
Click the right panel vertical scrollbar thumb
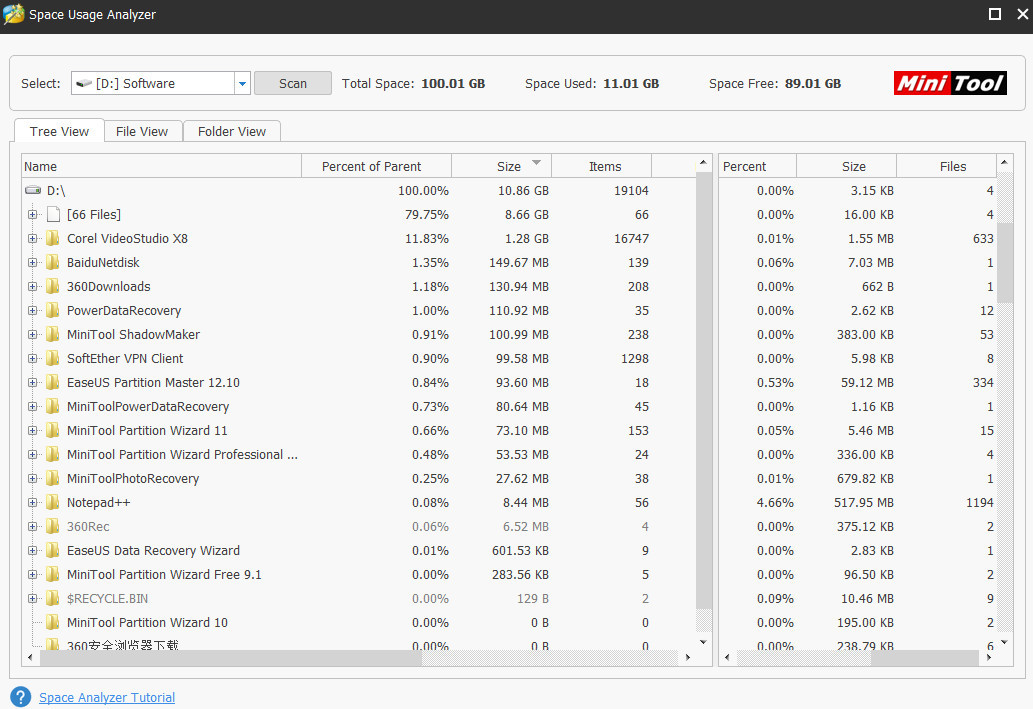[1005, 263]
